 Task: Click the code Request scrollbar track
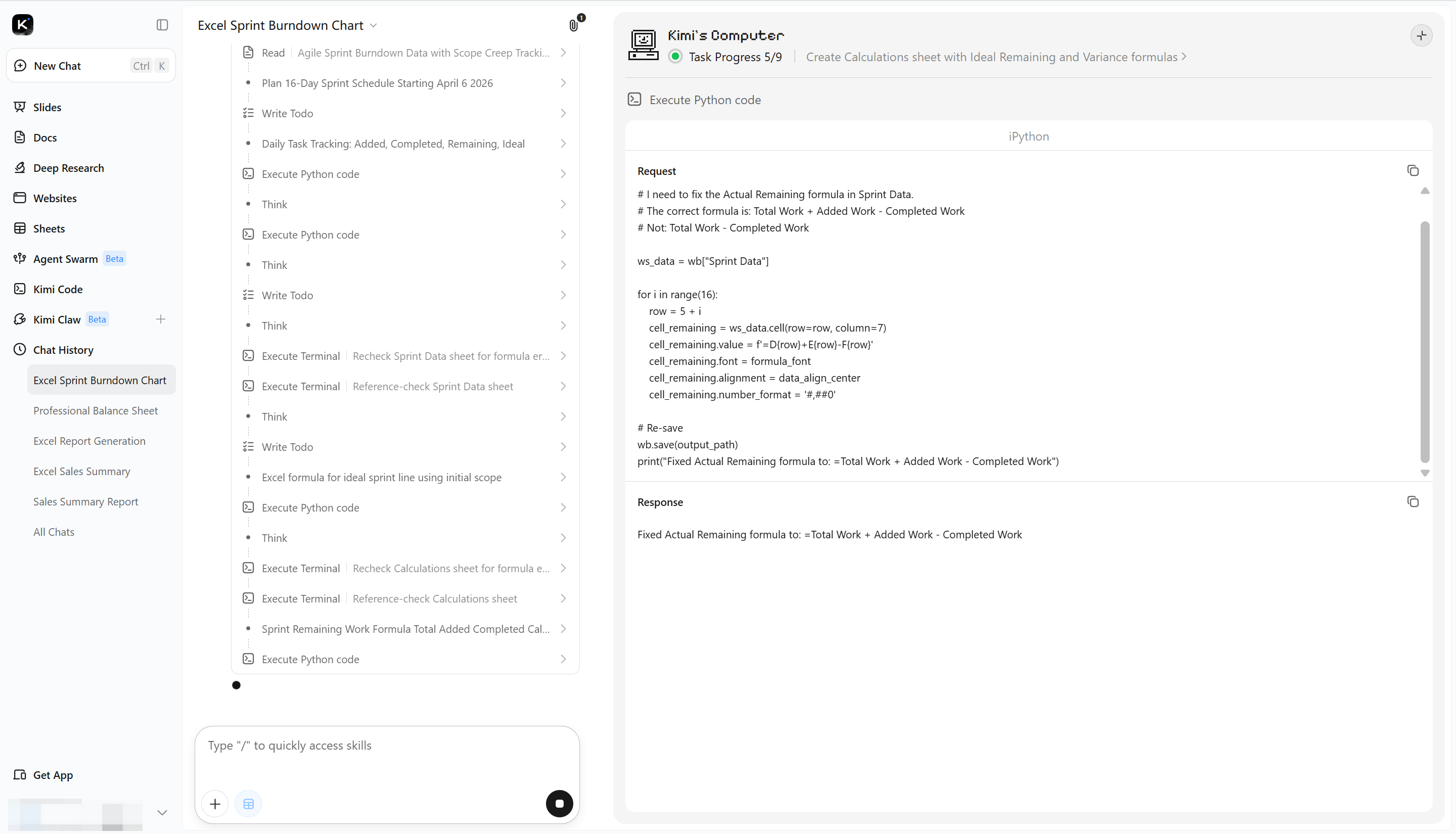coord(1425,332)
